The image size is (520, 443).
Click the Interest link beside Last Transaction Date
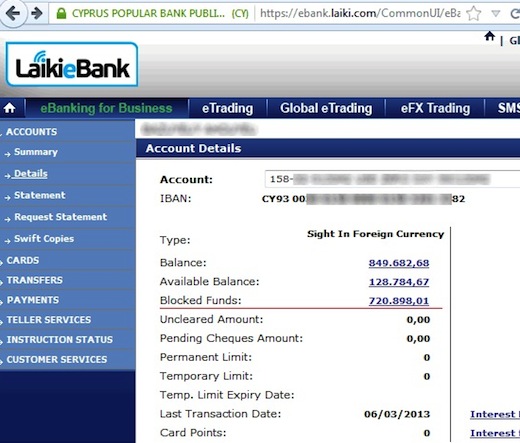pyautogui.click(x=495, y=414)
